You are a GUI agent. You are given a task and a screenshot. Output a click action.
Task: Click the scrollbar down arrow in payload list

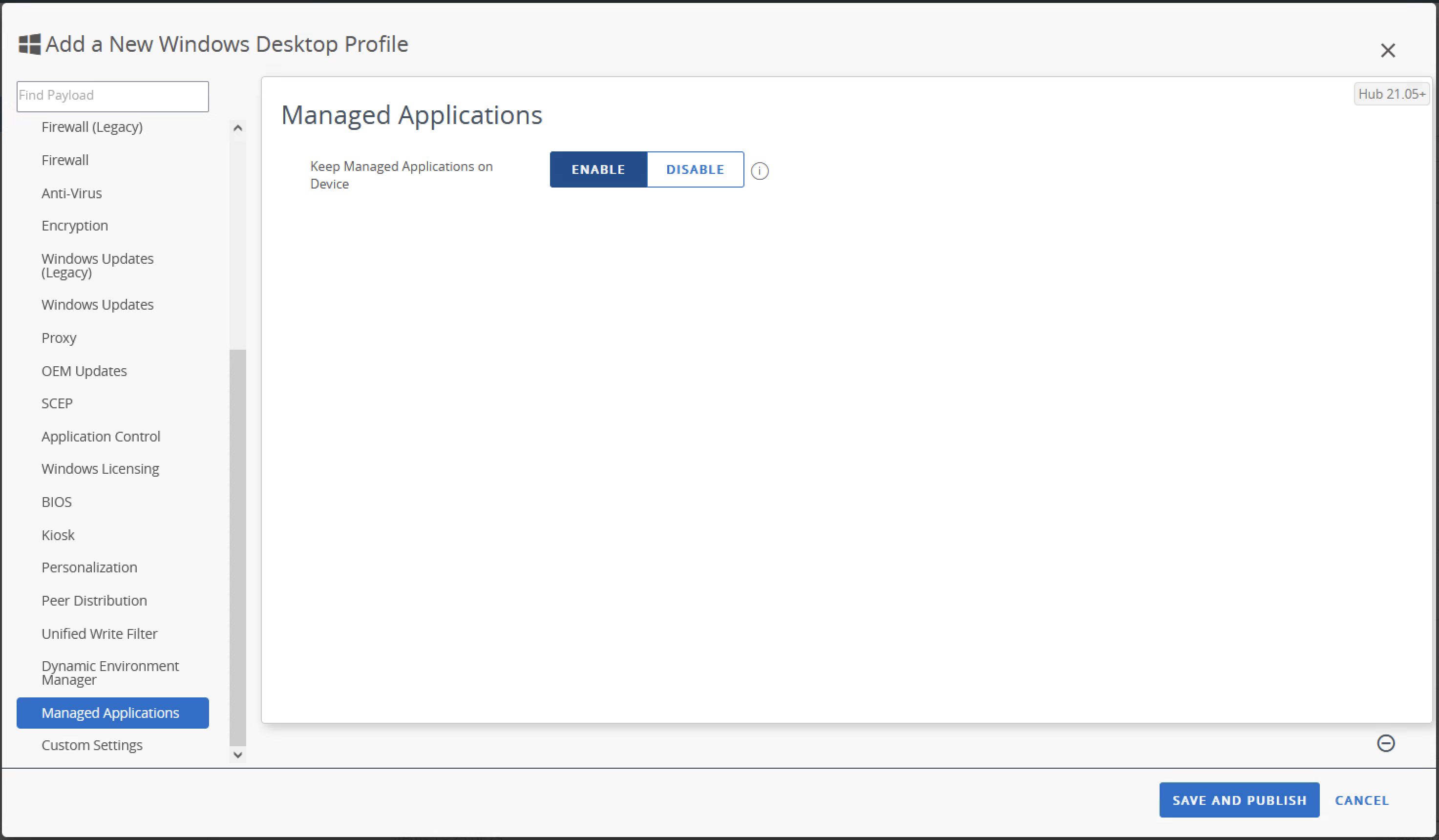pyautogui.click(x=237, y=755)
